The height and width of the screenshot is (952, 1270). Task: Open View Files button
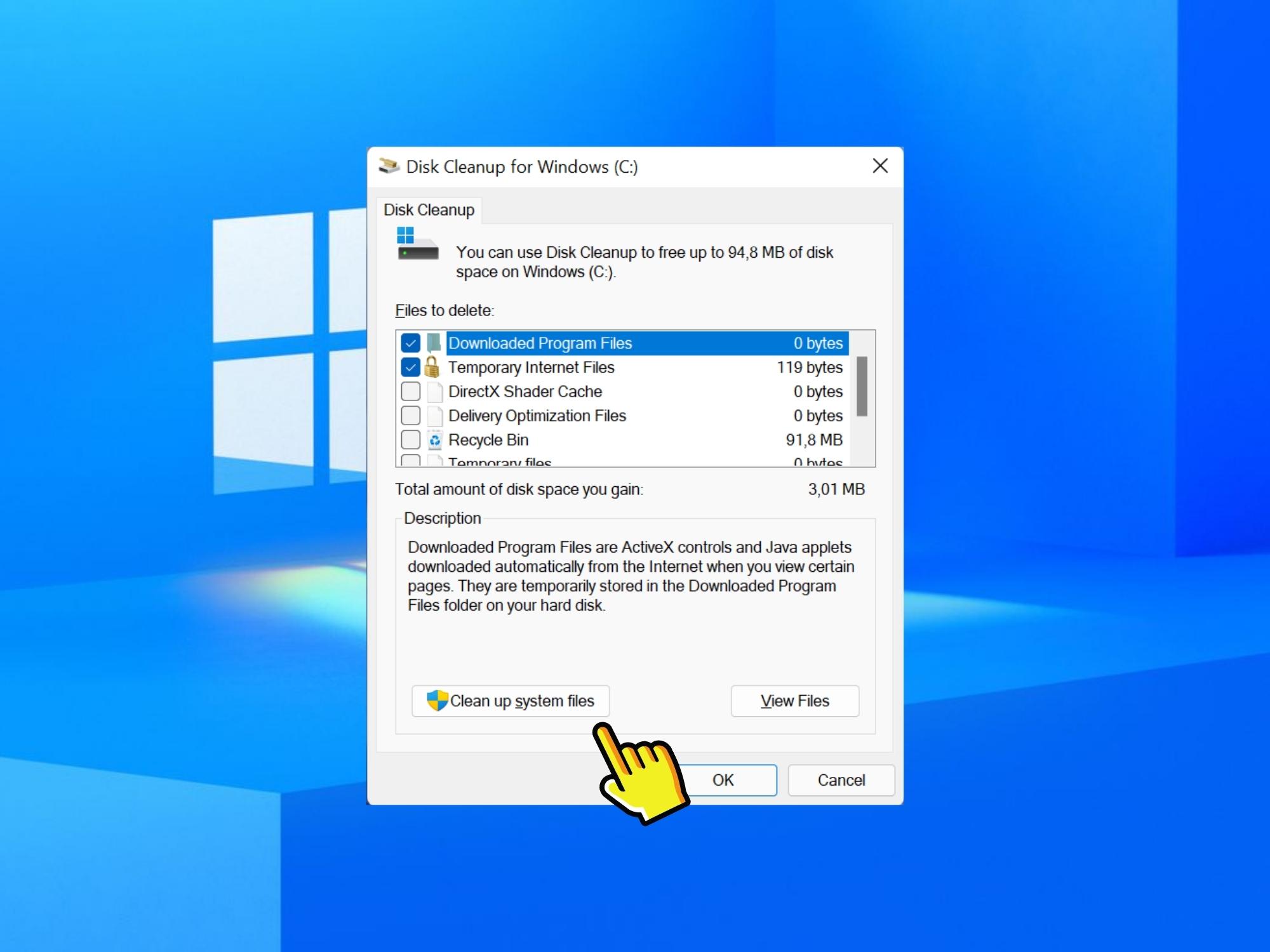pyautogui.click(x=795, y=701)
